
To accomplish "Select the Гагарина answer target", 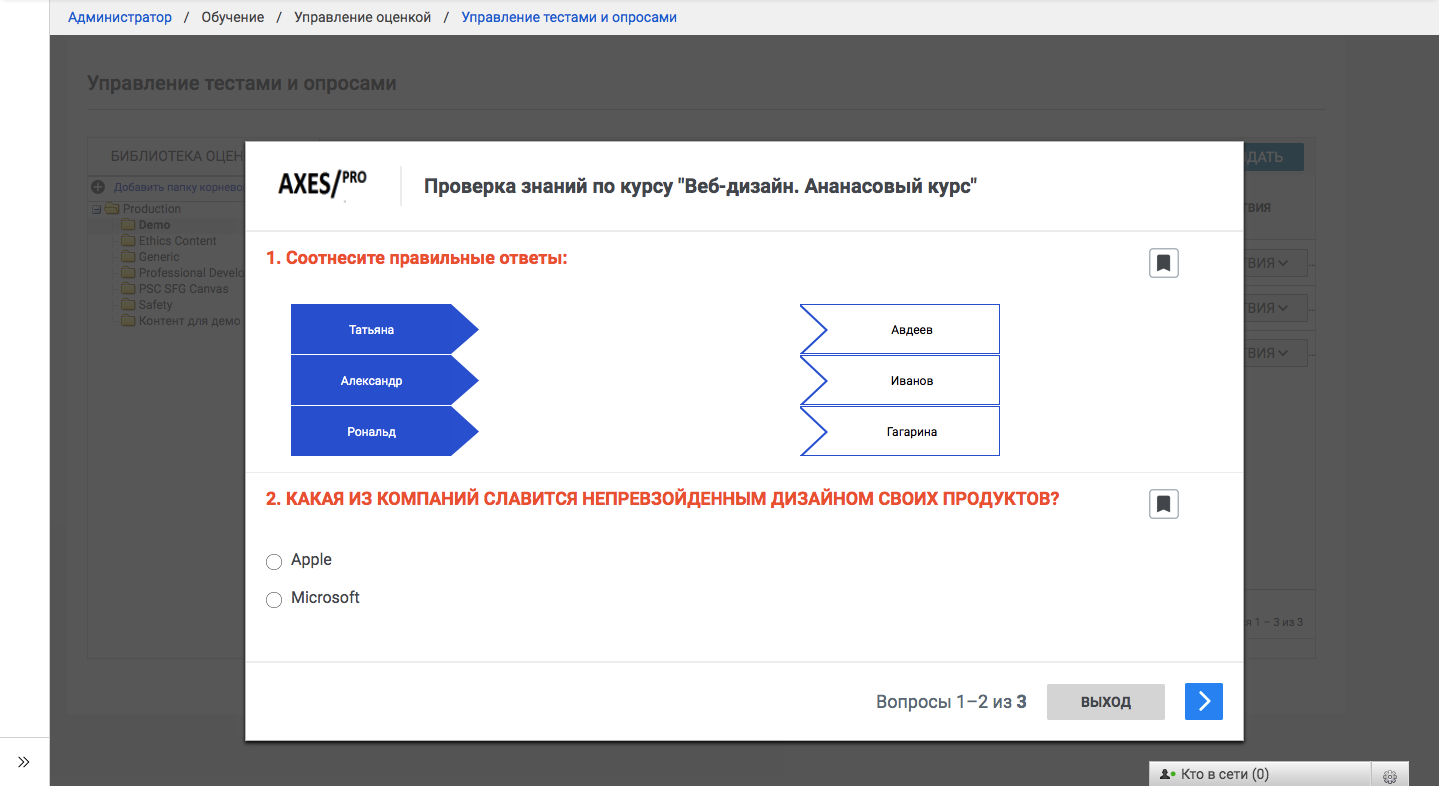I will click(900, 431).
